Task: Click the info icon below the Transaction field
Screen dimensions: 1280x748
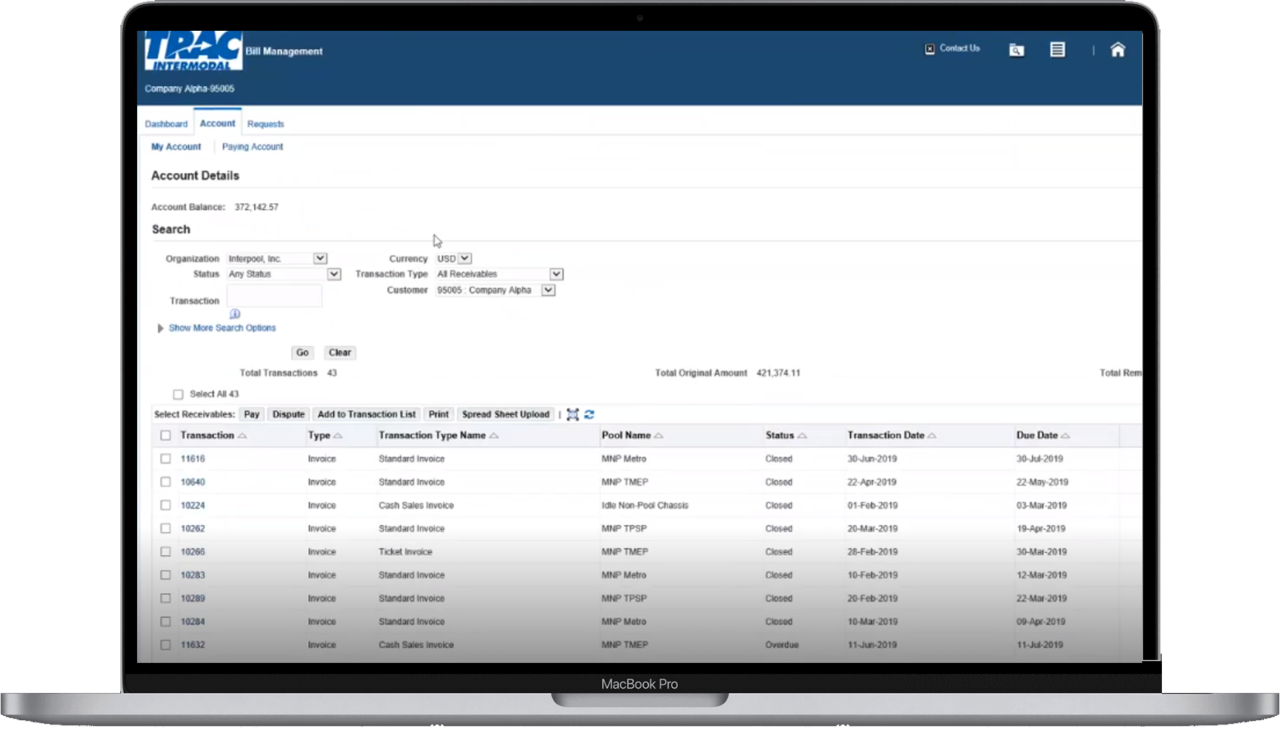Action: point(235,313)
